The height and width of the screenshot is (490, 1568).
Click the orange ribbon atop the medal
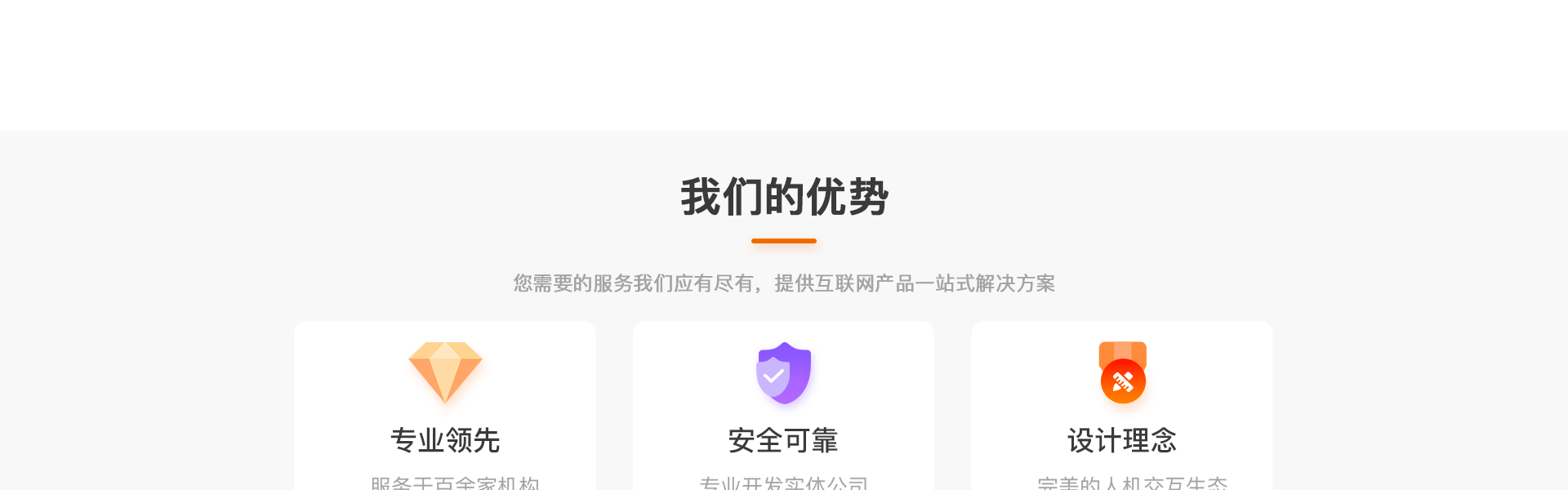click(x=1123, y=351)
